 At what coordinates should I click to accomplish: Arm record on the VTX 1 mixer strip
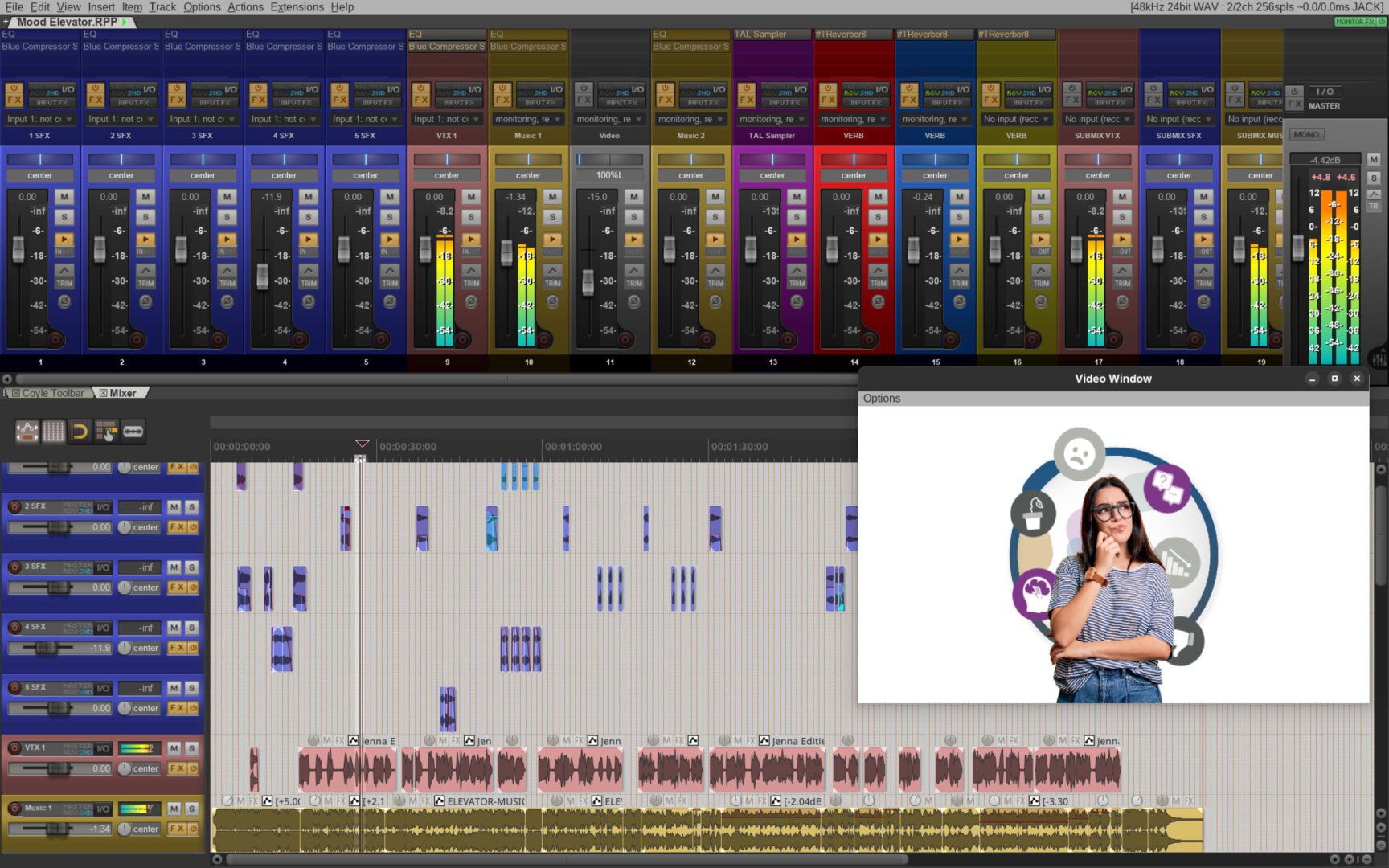[x=461, y=339]
